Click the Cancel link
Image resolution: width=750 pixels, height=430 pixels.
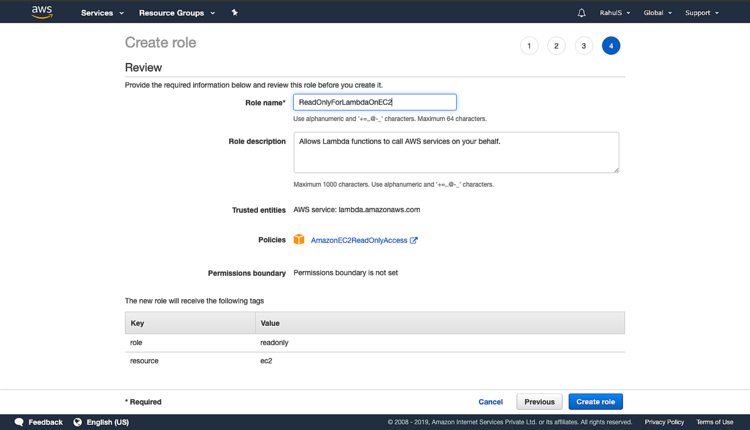(x=490, y=402)
